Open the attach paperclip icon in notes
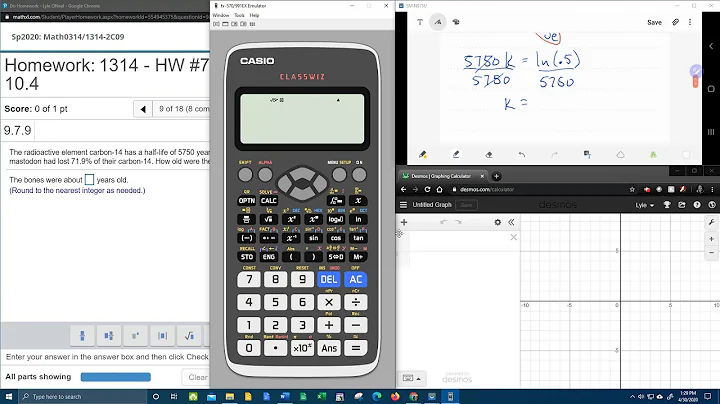 click(675, 22)
